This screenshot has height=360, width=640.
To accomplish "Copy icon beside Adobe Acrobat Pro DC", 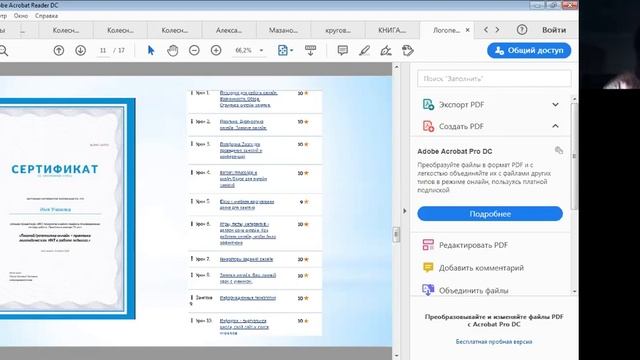I will [x=559, y=151].
